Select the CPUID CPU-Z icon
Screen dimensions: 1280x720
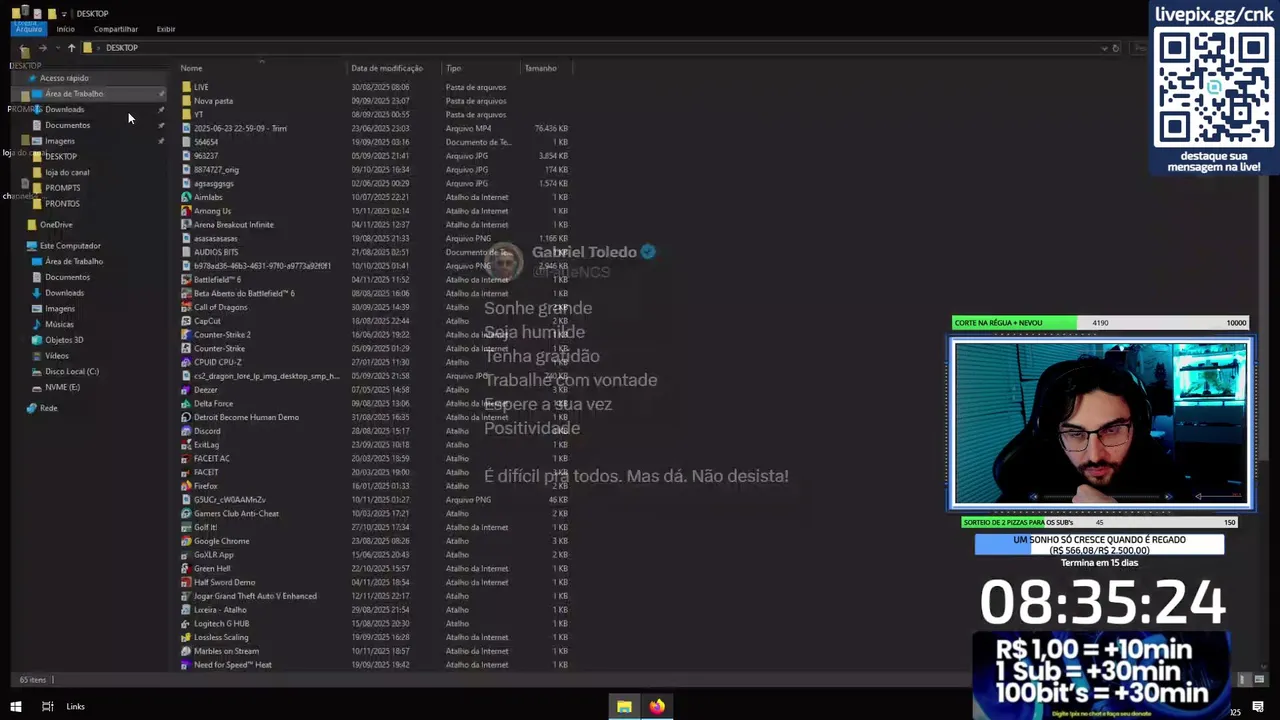click(186, 362)
